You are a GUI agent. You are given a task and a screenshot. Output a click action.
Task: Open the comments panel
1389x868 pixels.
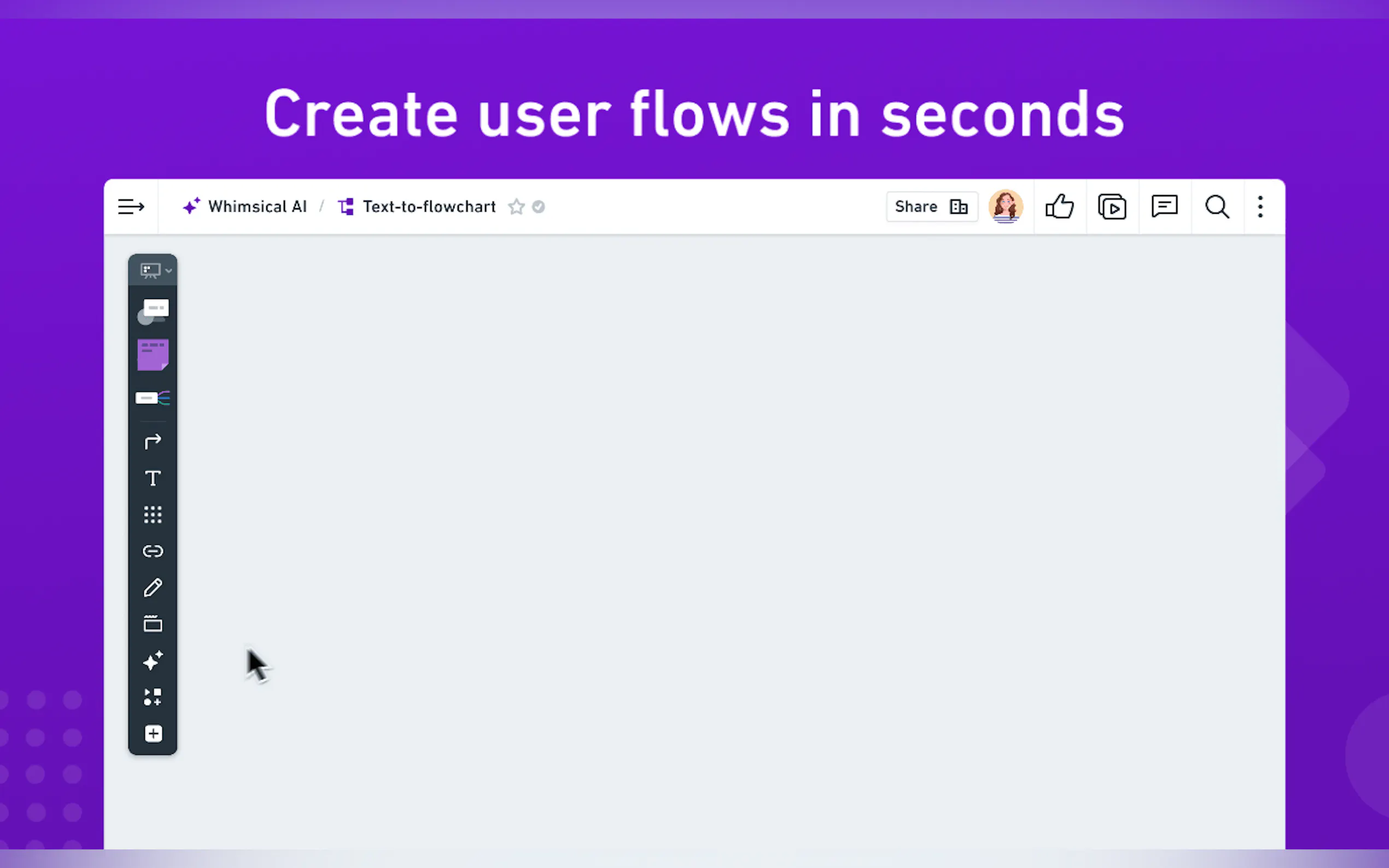tap(1164, 207)
